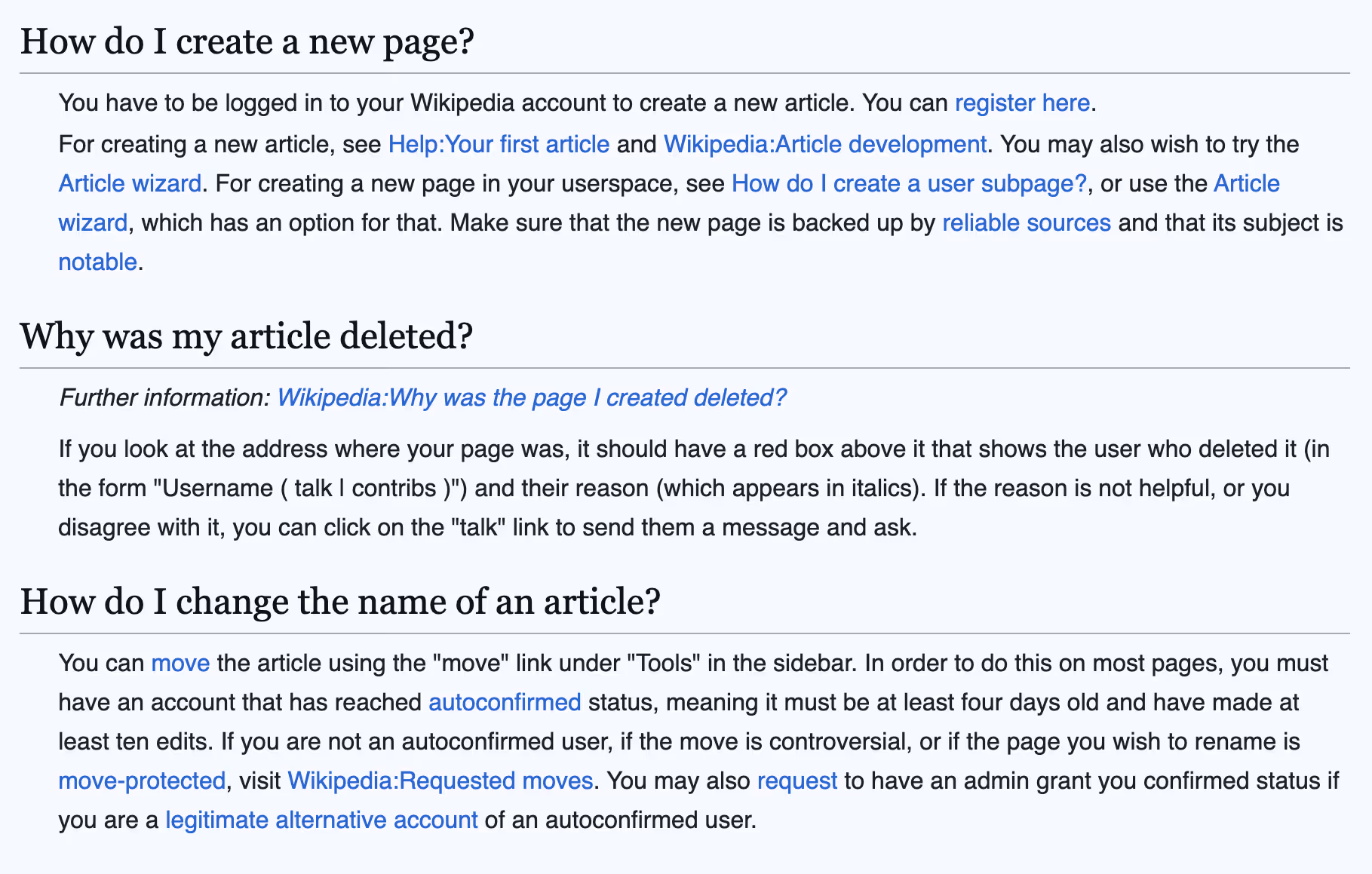The width and height of the screenshot is (1372, 874).
Task: Select the move-protected link
Action: (141, 780)
